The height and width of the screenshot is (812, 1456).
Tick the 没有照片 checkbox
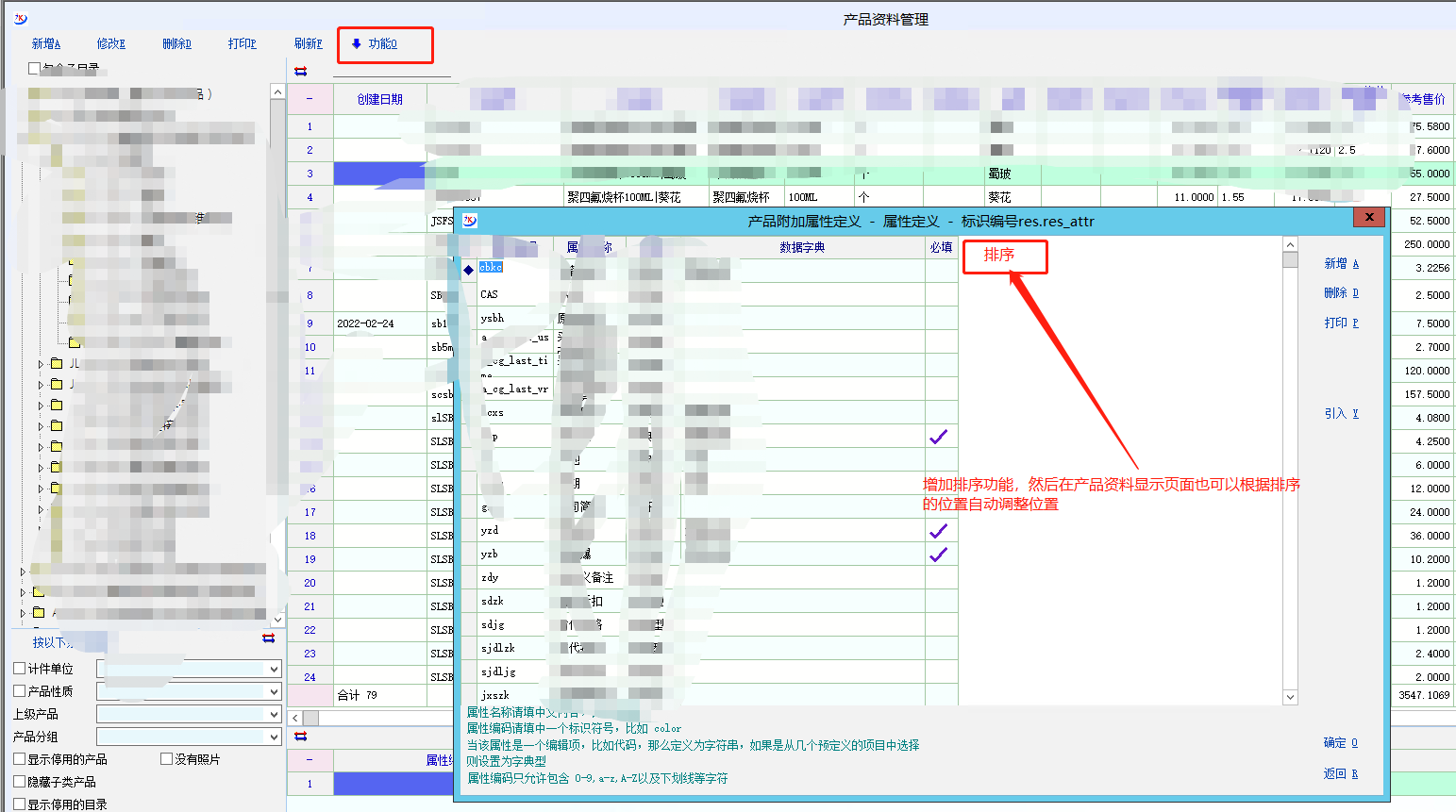point(167,758)
